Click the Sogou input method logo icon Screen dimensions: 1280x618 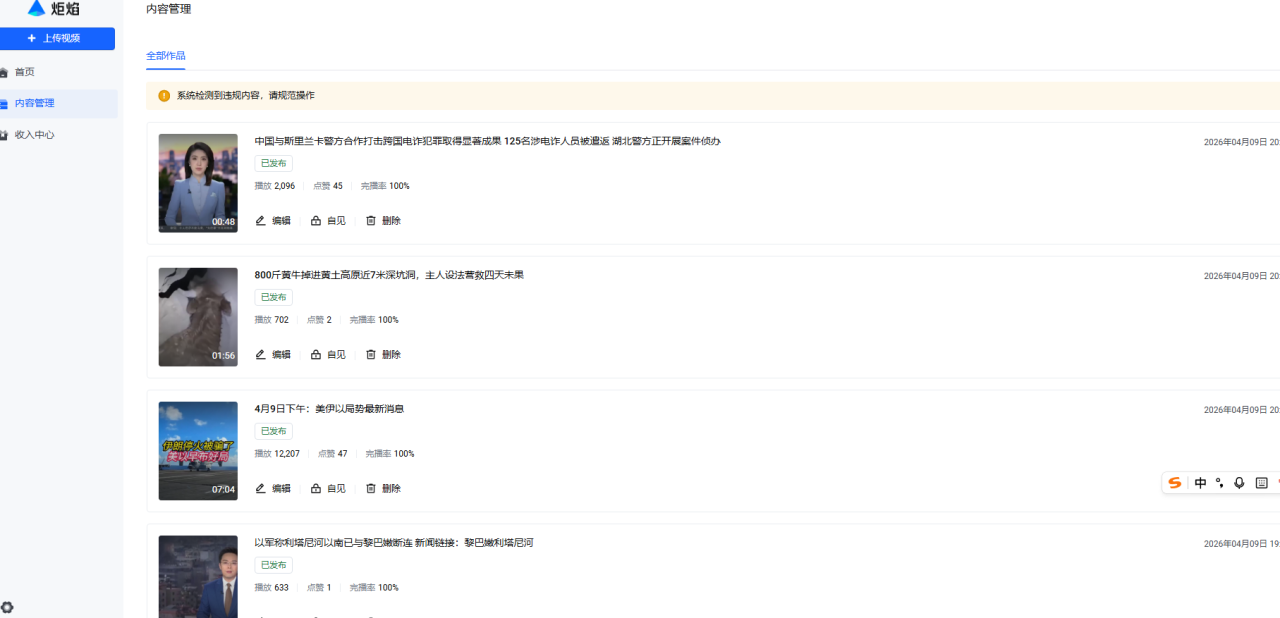(1175, 482)
